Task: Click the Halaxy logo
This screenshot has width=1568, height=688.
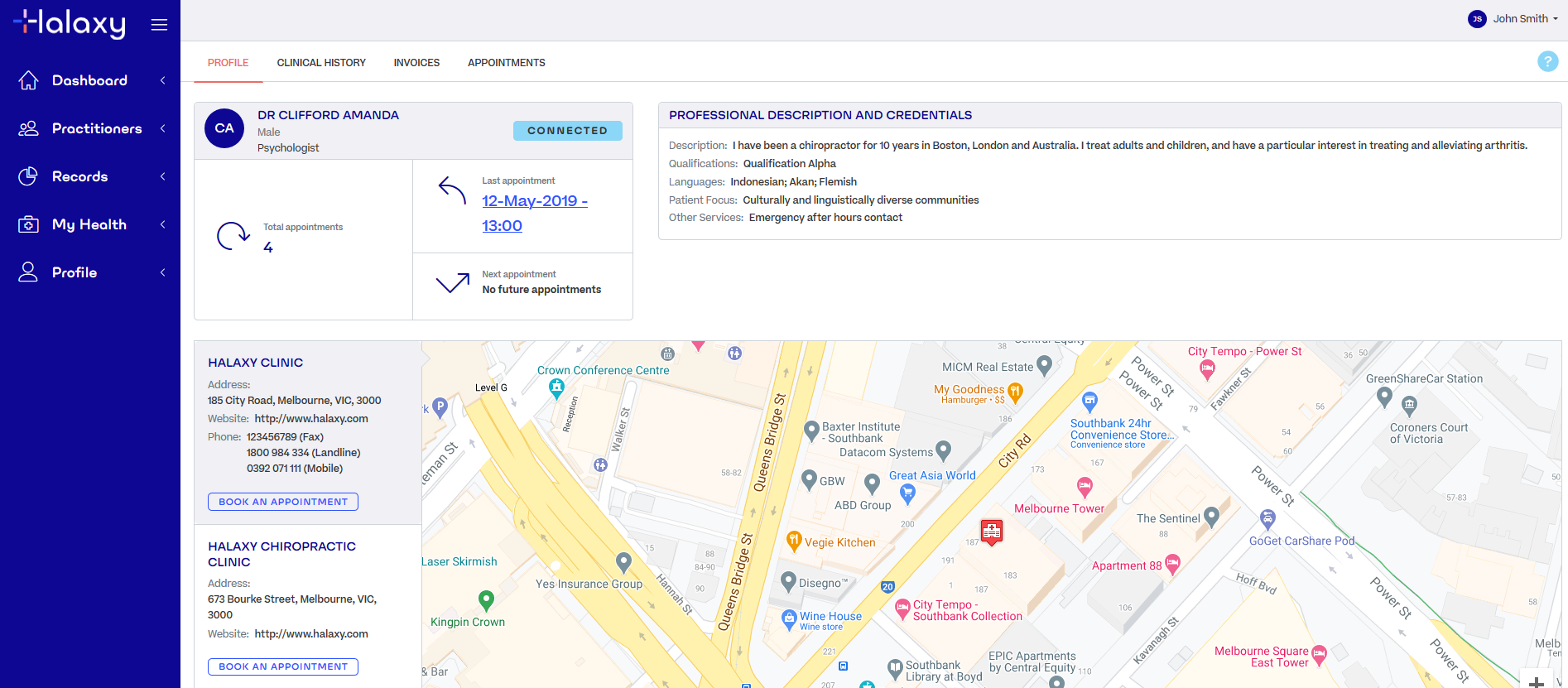Action: point(70,23)
